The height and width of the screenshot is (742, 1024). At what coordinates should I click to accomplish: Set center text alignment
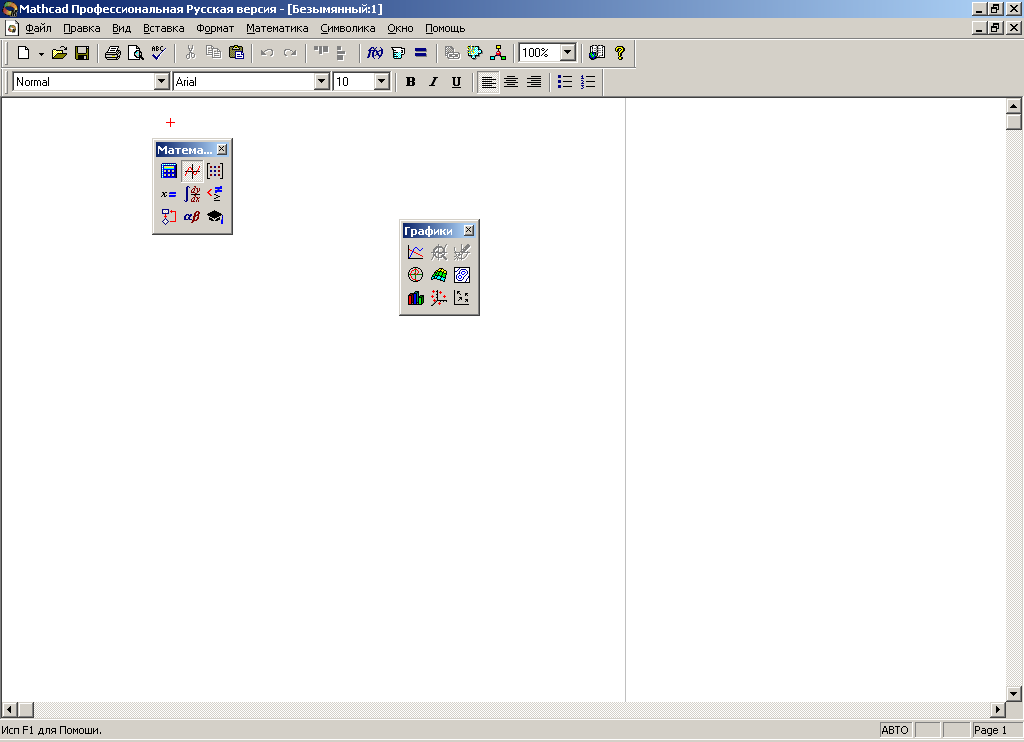point(511,82)
